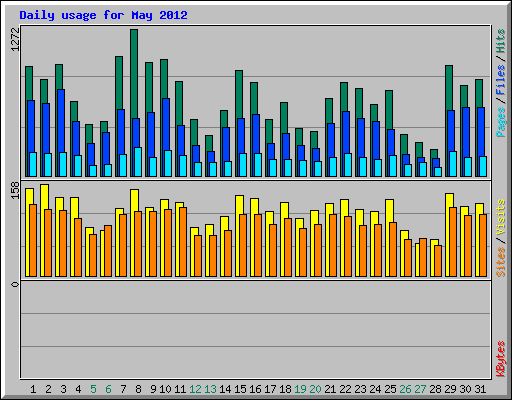
Task: Click the cyan Pages legend label
Action: [x=500, y=122]
